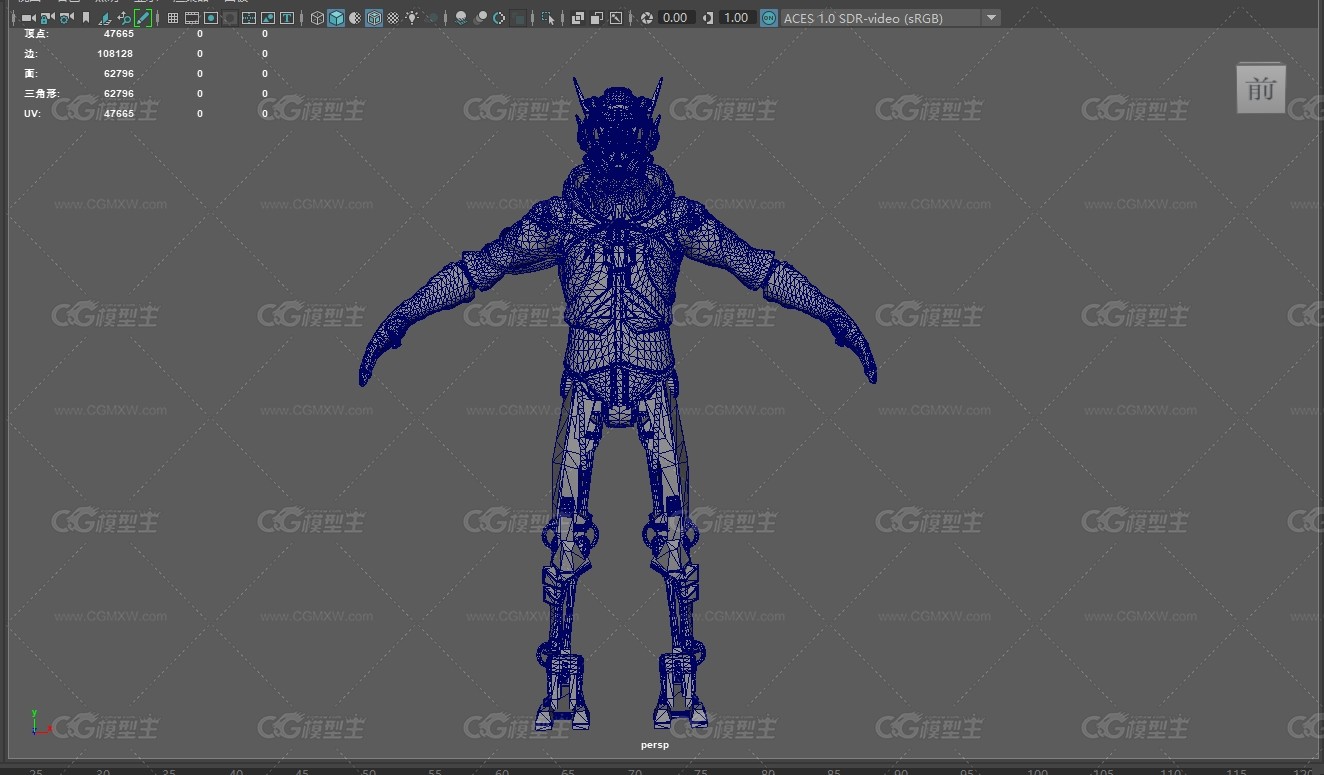Enable the 2D Pan/Zoom icon

(124, 18)
